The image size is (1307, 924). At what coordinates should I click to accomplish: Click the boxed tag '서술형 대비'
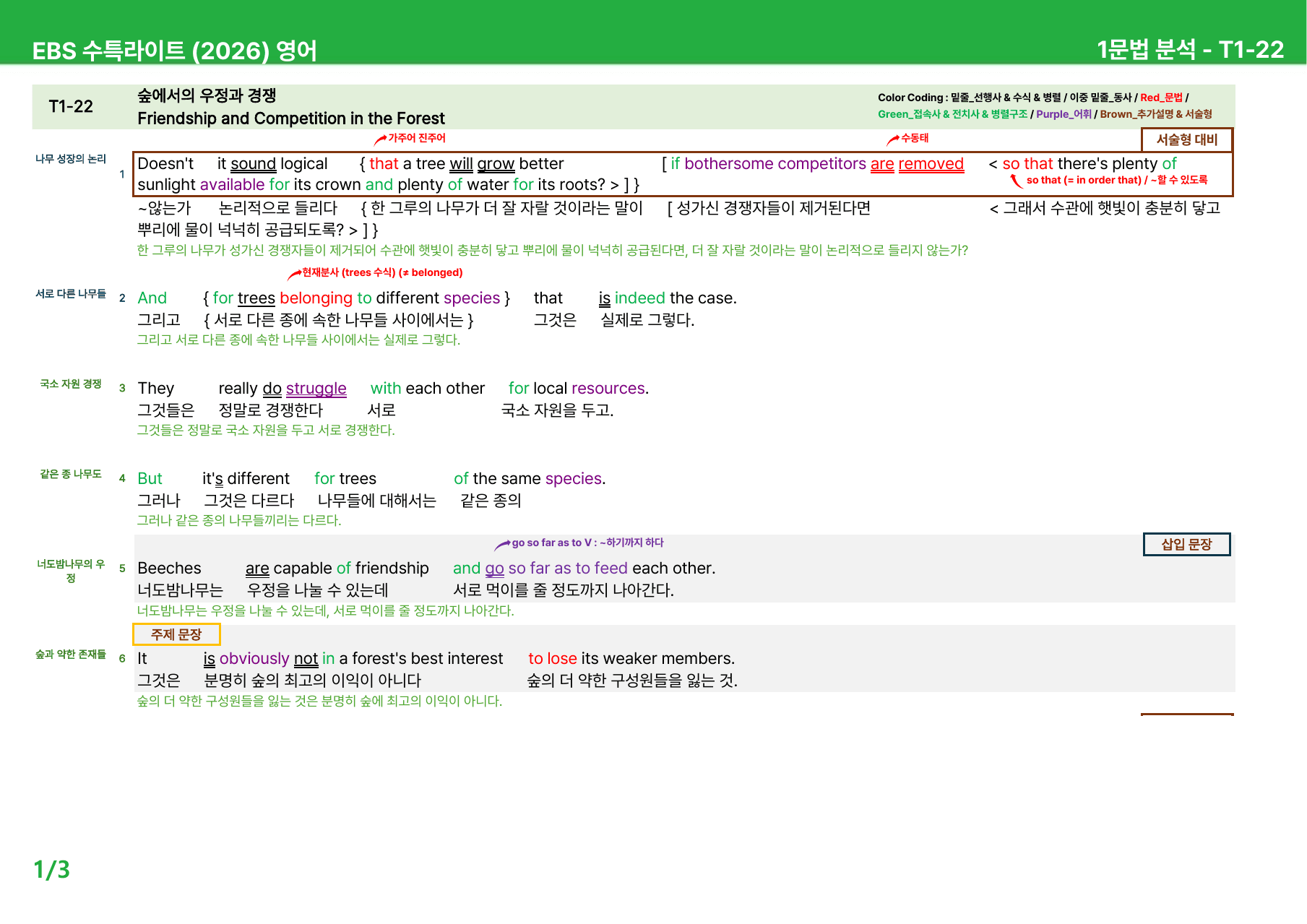click(x=1187, y=139)
